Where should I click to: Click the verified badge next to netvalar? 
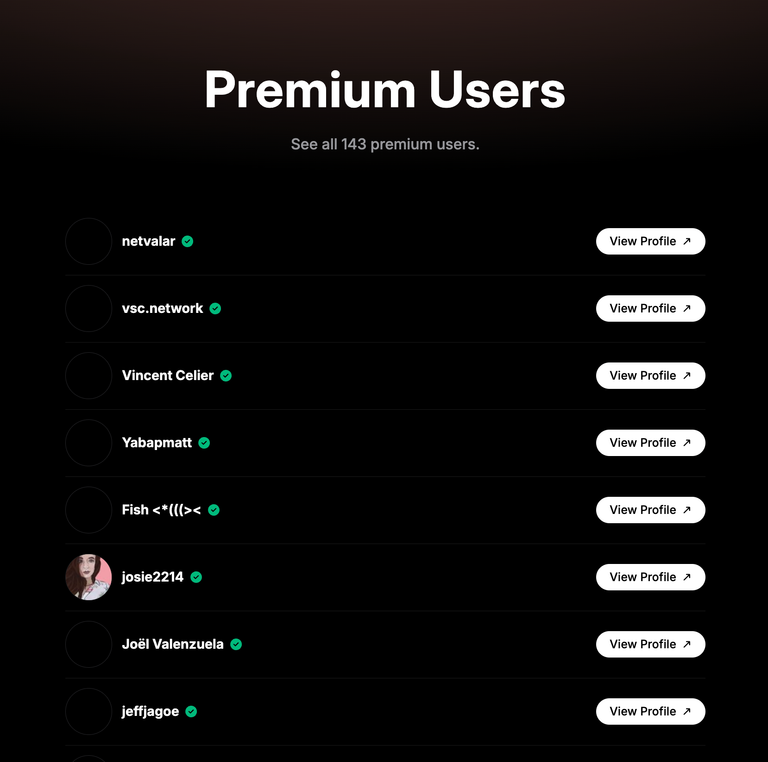pyautogui.click(x=187, y=241)
